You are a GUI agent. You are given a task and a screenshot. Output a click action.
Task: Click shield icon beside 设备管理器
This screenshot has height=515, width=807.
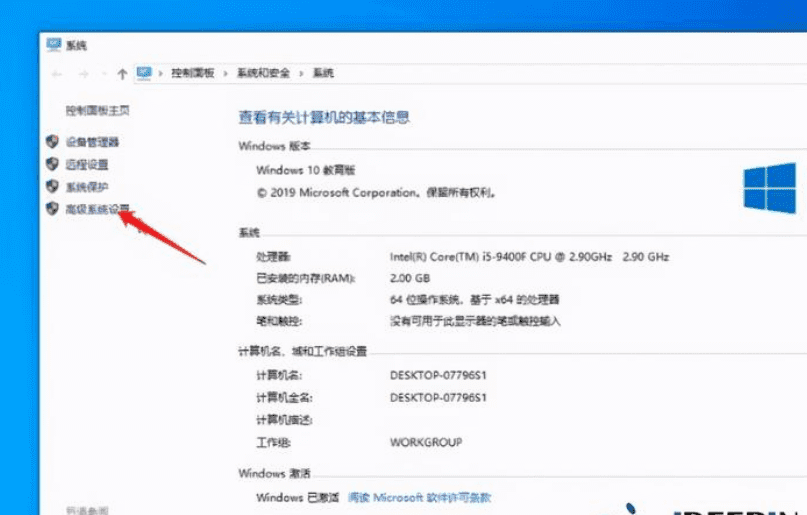52,141
